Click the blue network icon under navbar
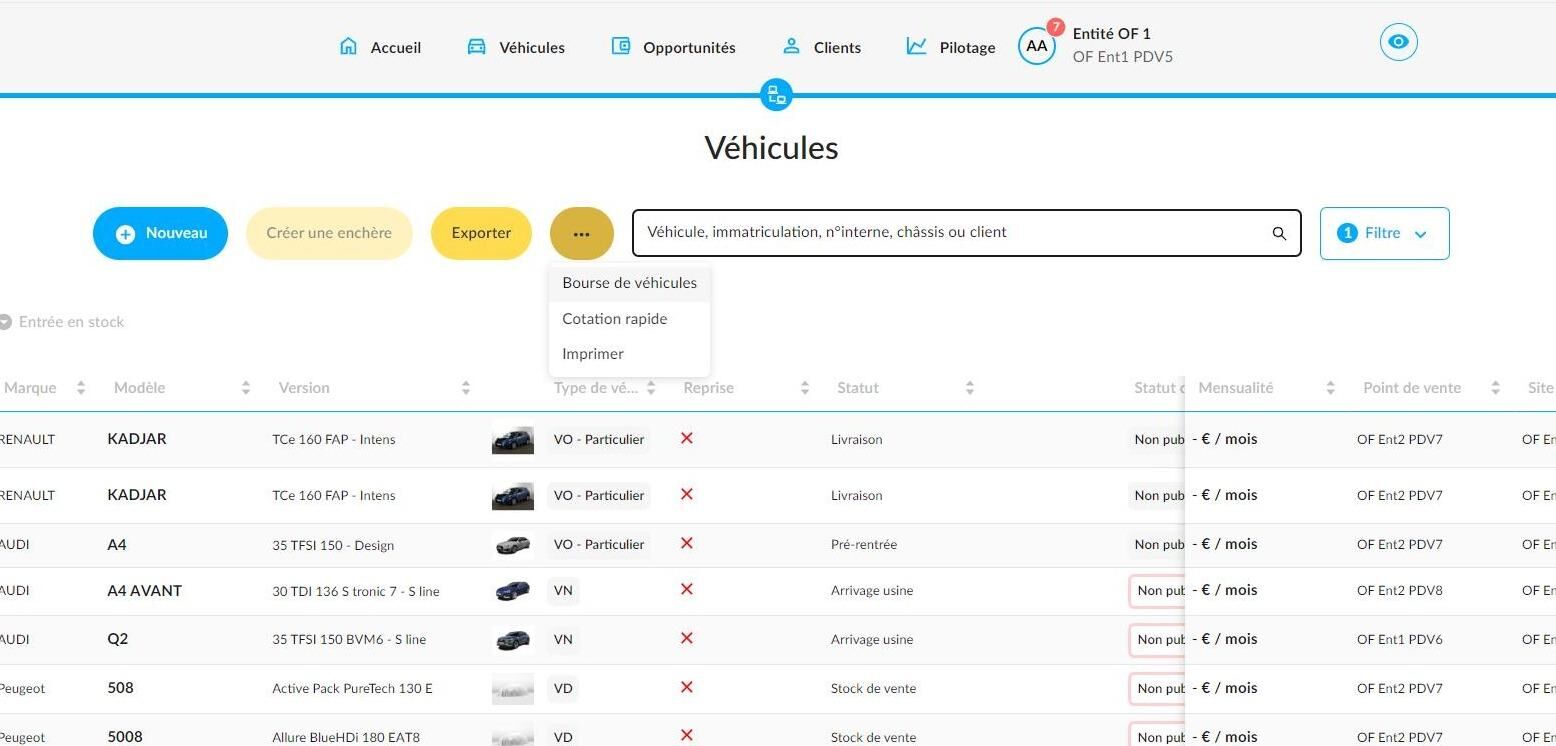 point(776,95)
